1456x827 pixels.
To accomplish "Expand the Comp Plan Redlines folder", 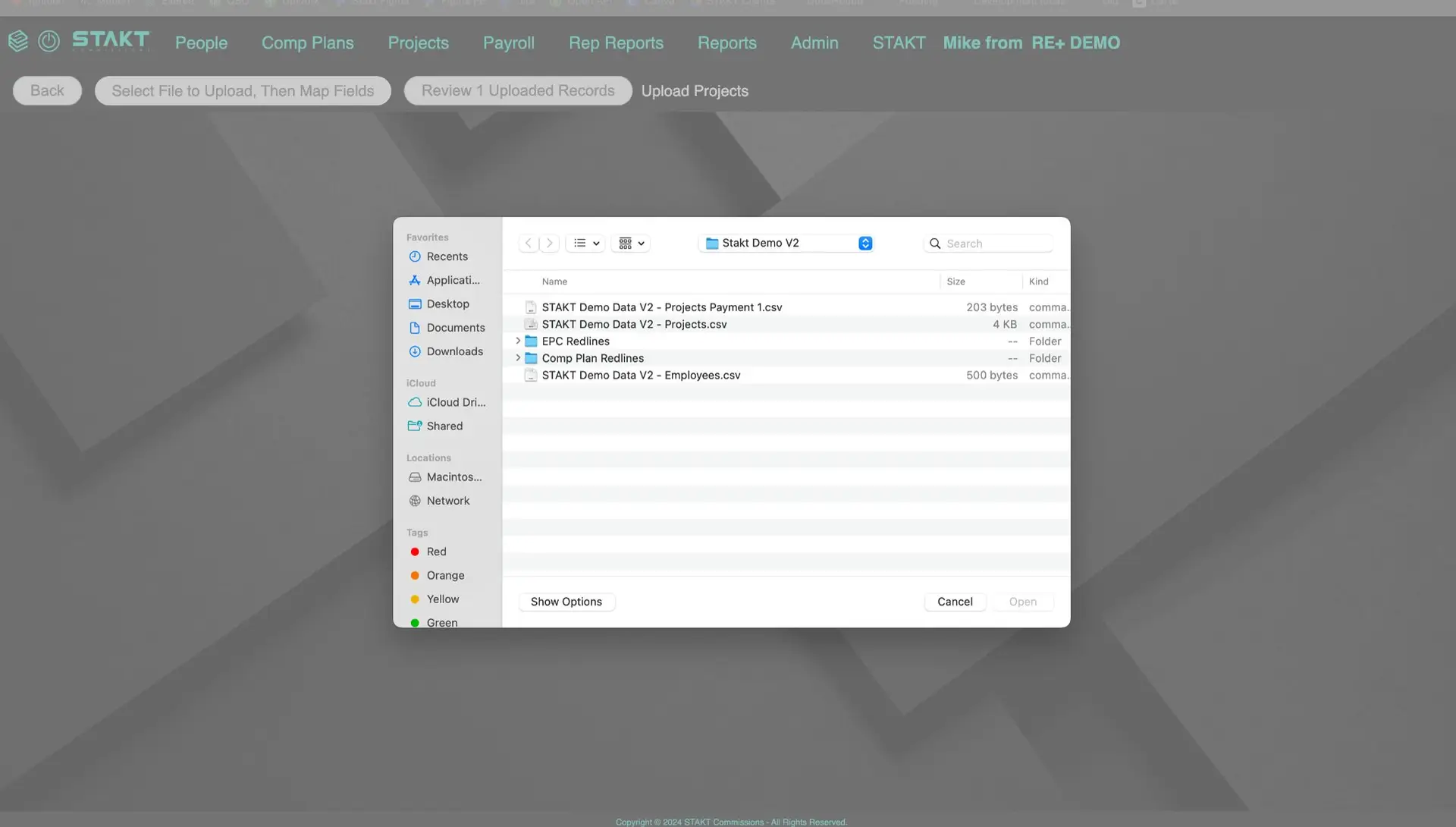I will (518, 358).
